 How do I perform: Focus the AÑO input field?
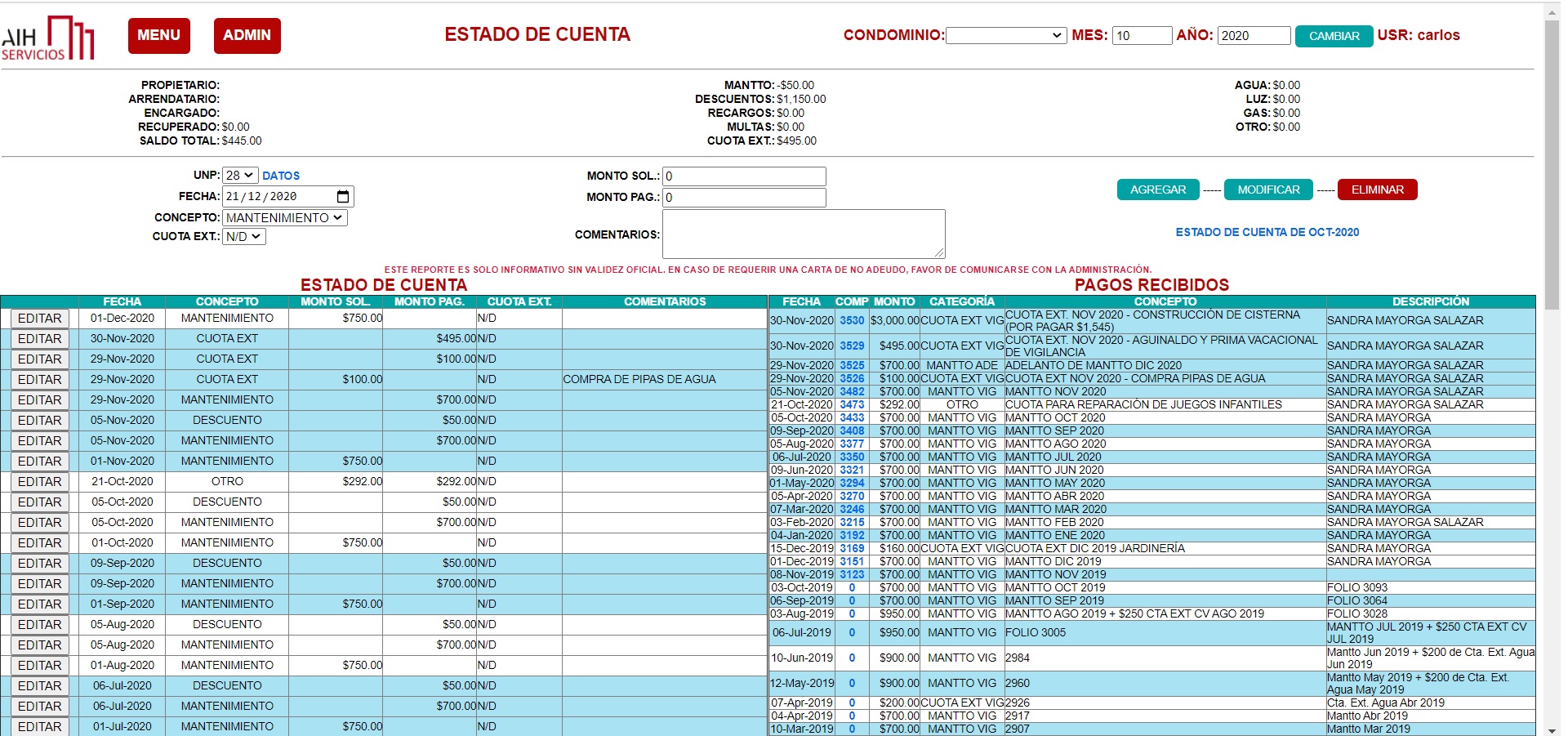point(1254,35)
